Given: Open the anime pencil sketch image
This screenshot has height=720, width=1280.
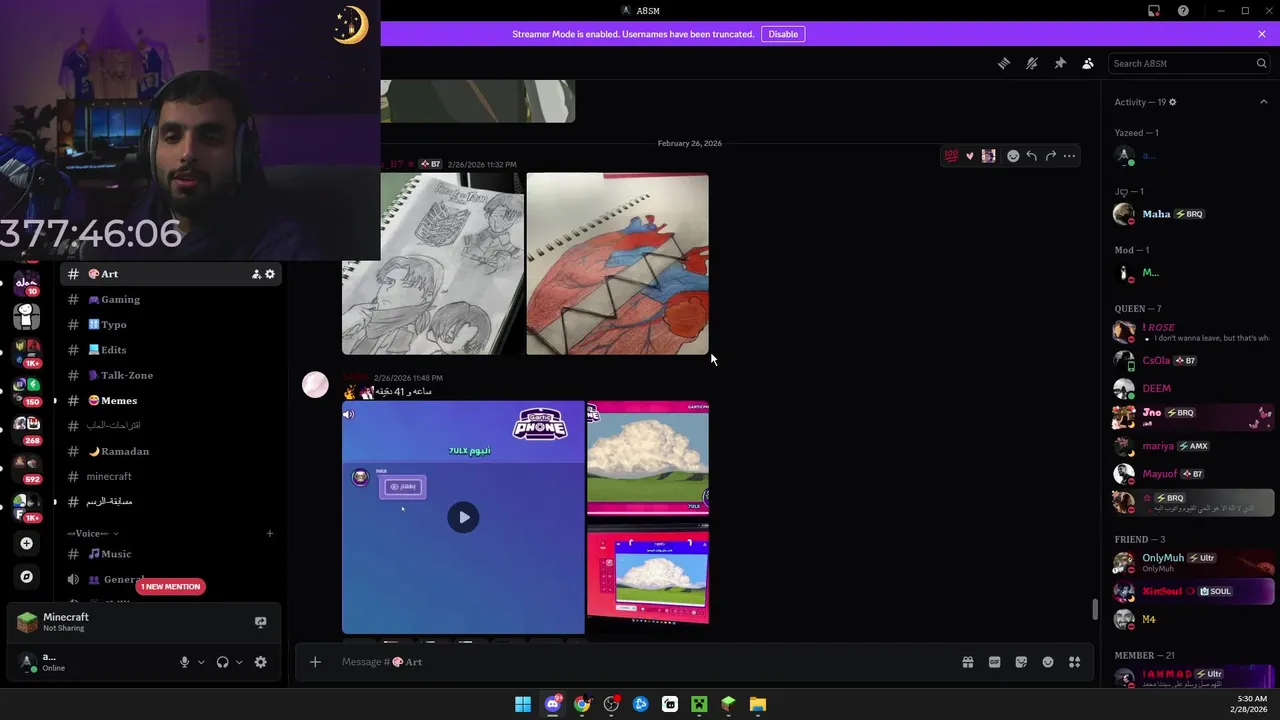Looking at the screenshot, I should click(x=432, y=264).
